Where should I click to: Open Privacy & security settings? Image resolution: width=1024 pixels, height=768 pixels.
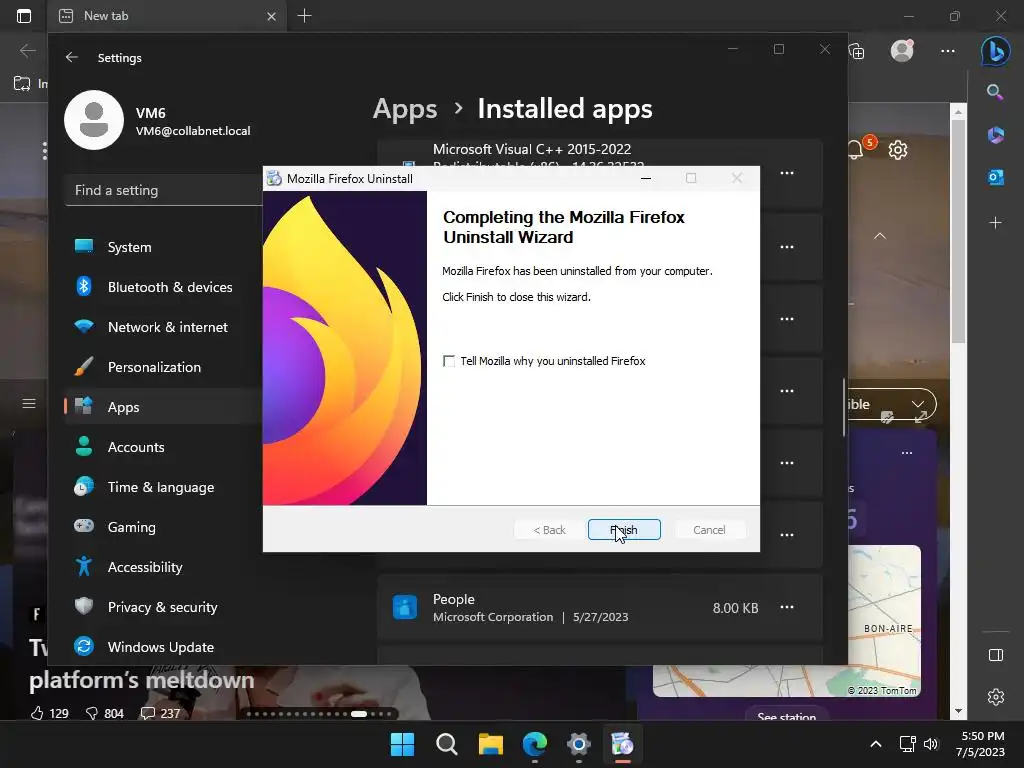point(163,607)
